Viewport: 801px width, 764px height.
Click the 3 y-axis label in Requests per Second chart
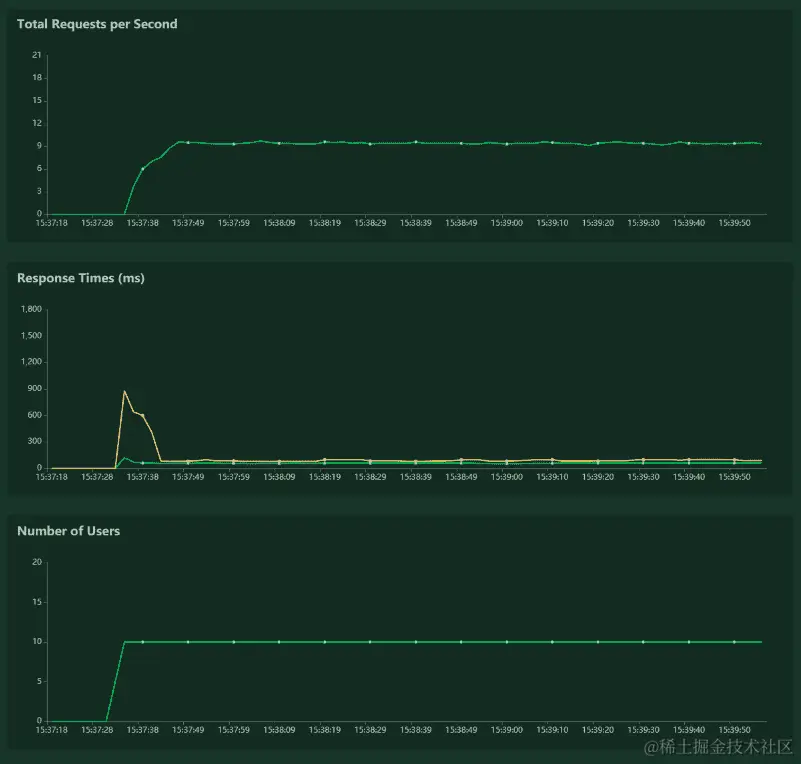[39, 192]
